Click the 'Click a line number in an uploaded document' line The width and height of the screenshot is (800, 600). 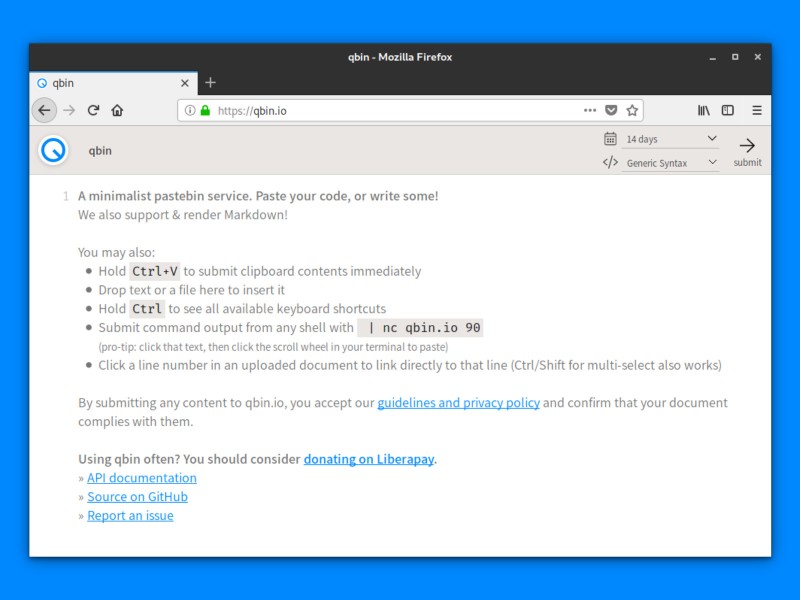[x=410, y=365]
